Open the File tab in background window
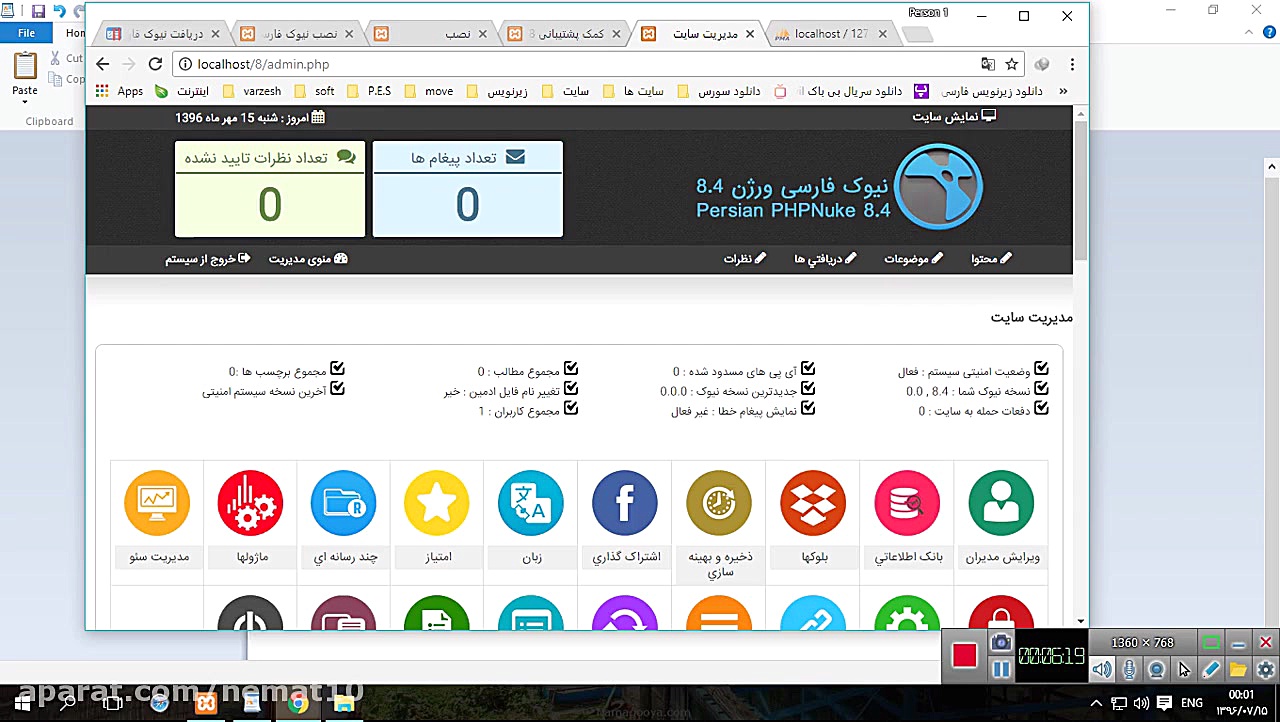This screenshot has width=1280, height=722. [x=26, y=33]
